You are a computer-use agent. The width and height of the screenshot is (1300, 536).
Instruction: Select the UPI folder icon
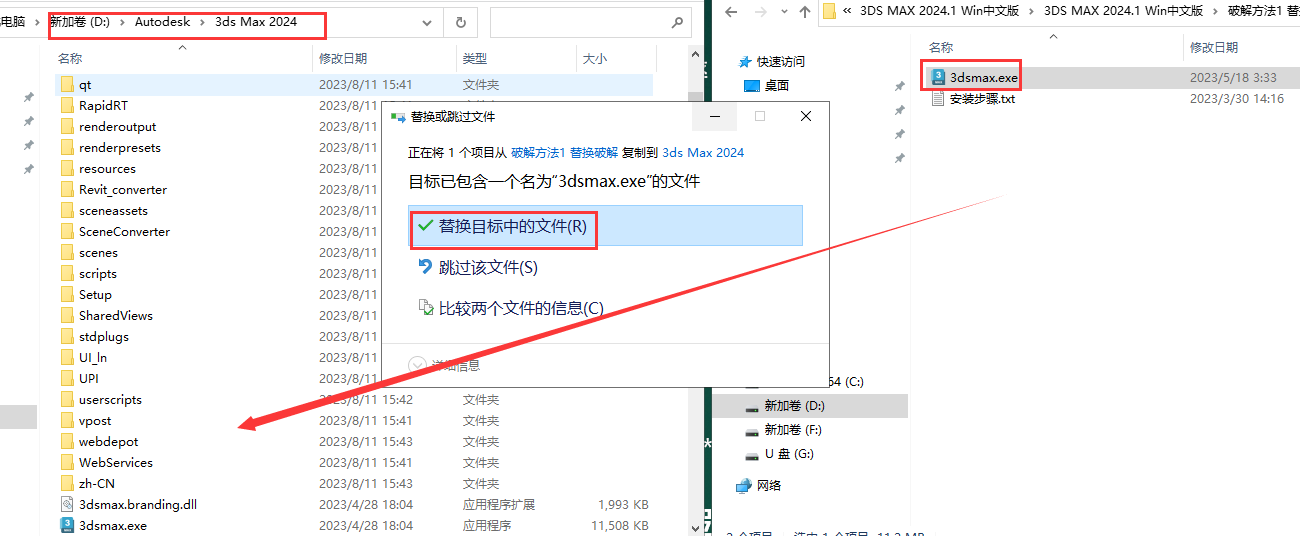tap(68, 379)
